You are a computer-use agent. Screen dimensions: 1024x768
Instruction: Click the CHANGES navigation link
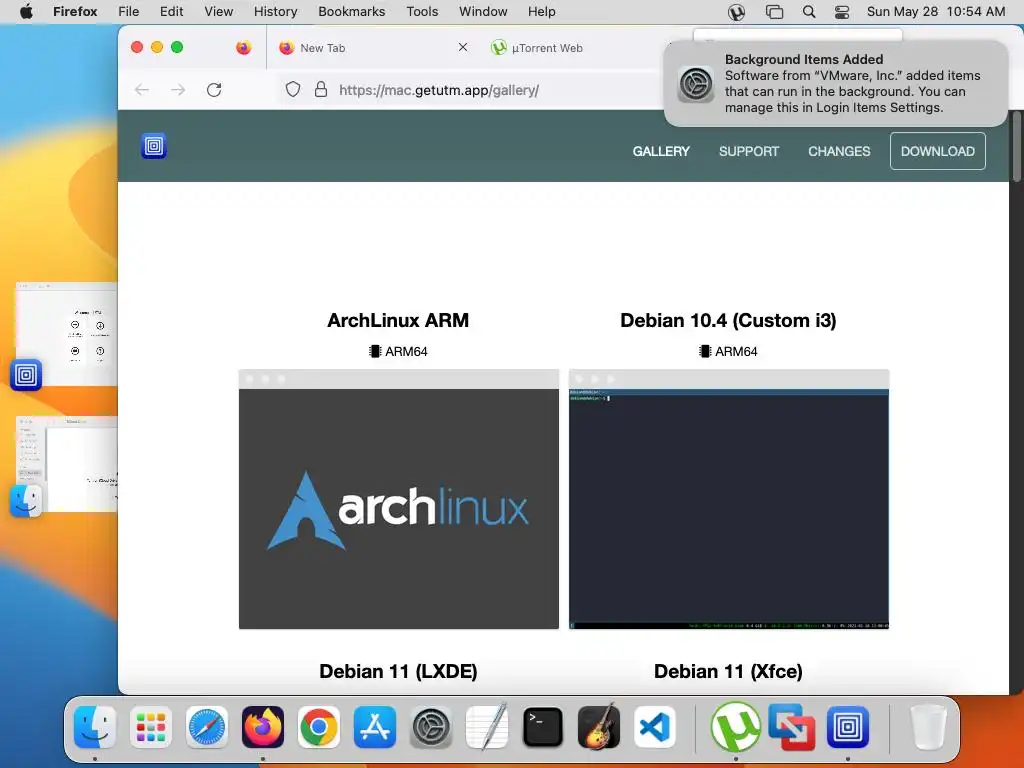coord(839,151)
